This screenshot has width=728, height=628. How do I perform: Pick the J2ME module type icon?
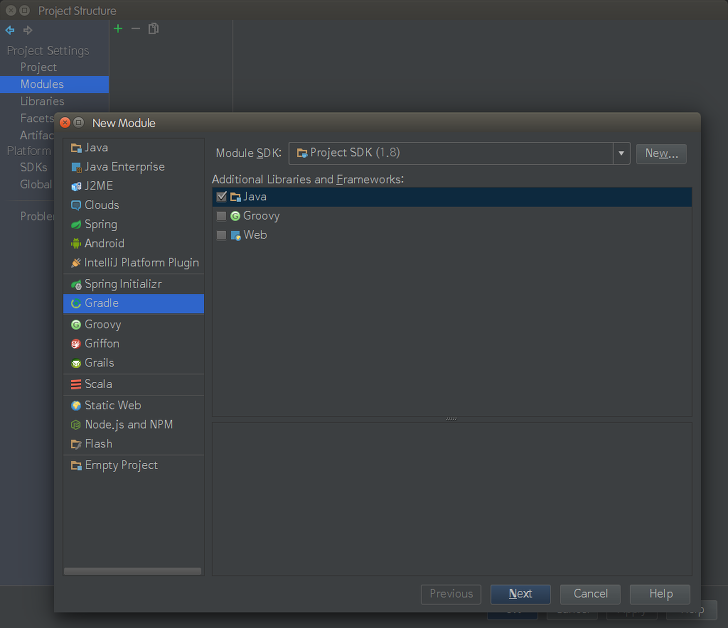(76, 186)
